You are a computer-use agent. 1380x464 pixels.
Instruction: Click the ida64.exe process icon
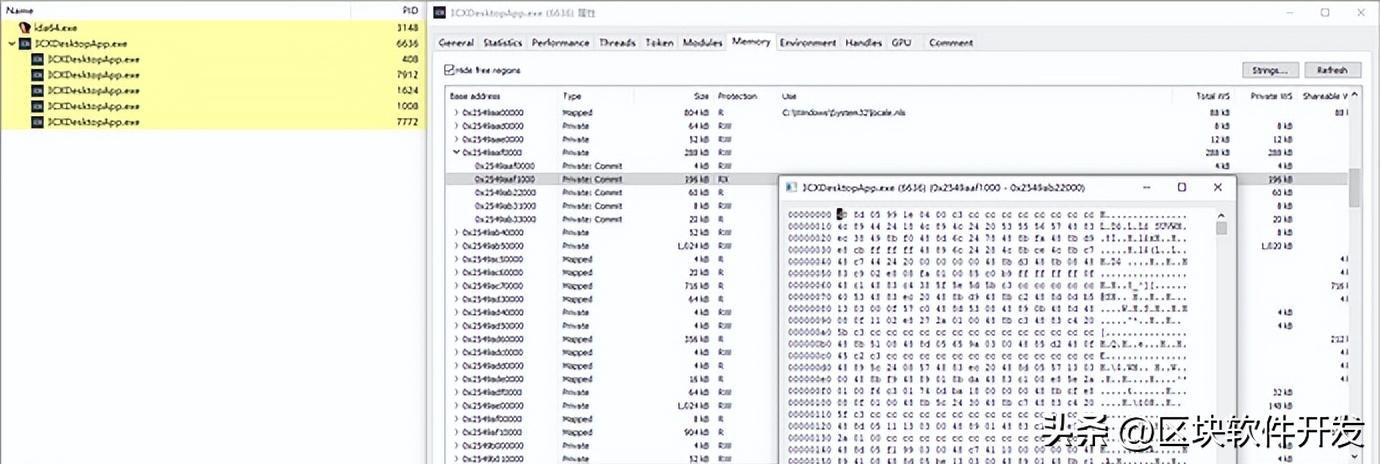25,28
